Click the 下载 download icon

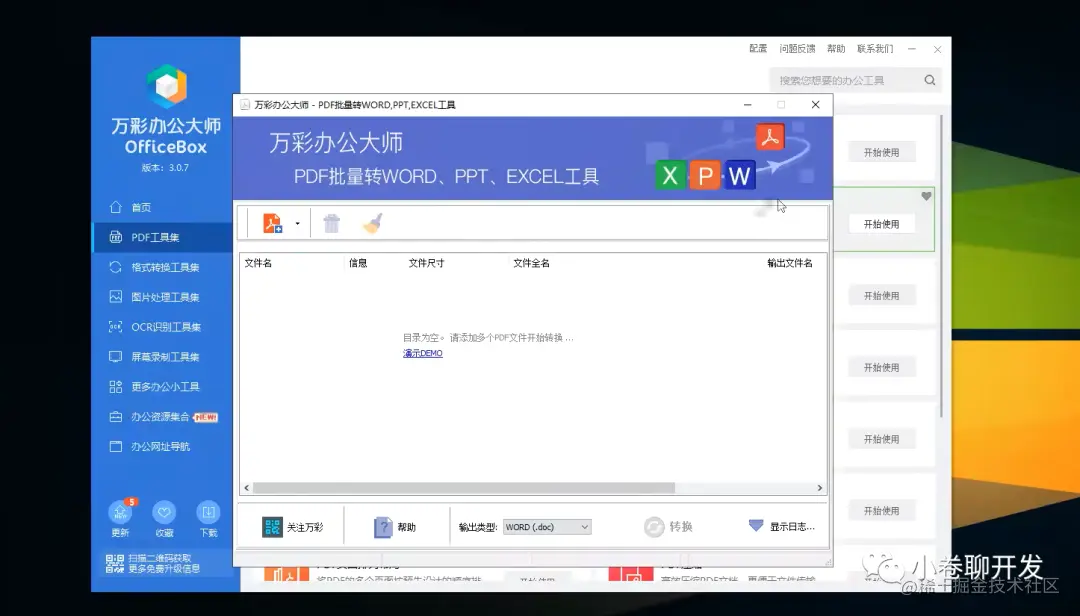[208, 512]
